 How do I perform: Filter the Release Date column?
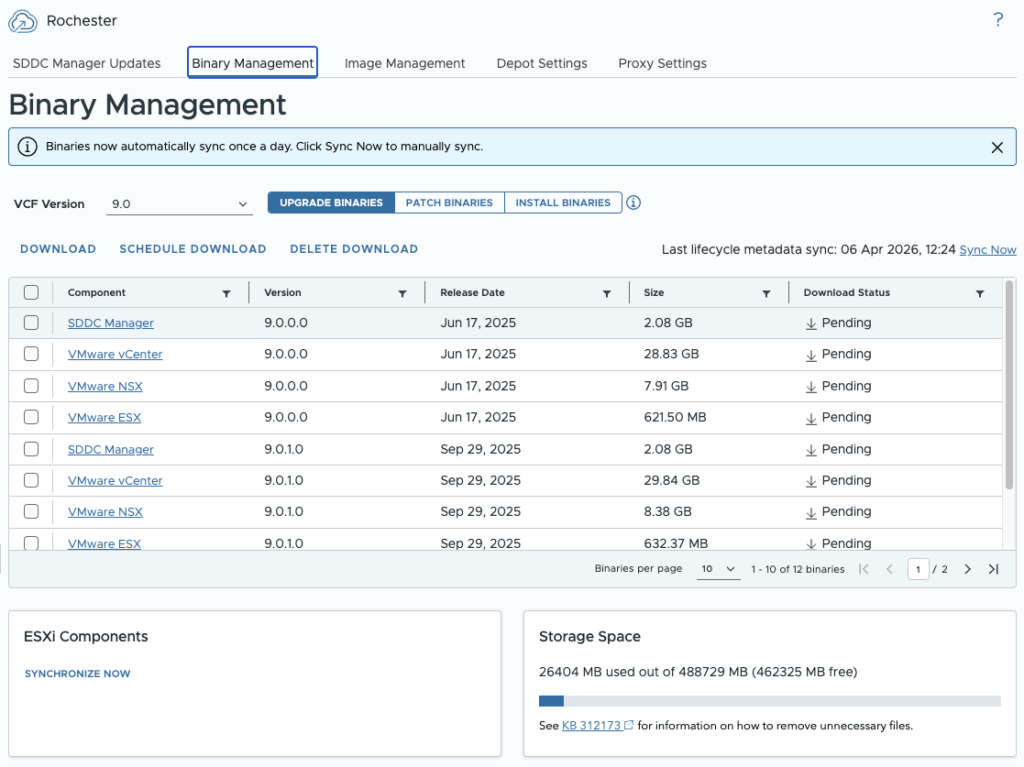click(606, 294)
